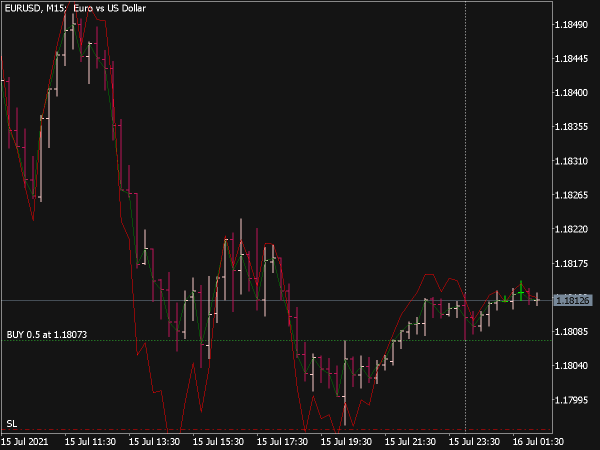Click the current price tag 1.18126
This screenshot has height=450, width=600.
[572, 300]
